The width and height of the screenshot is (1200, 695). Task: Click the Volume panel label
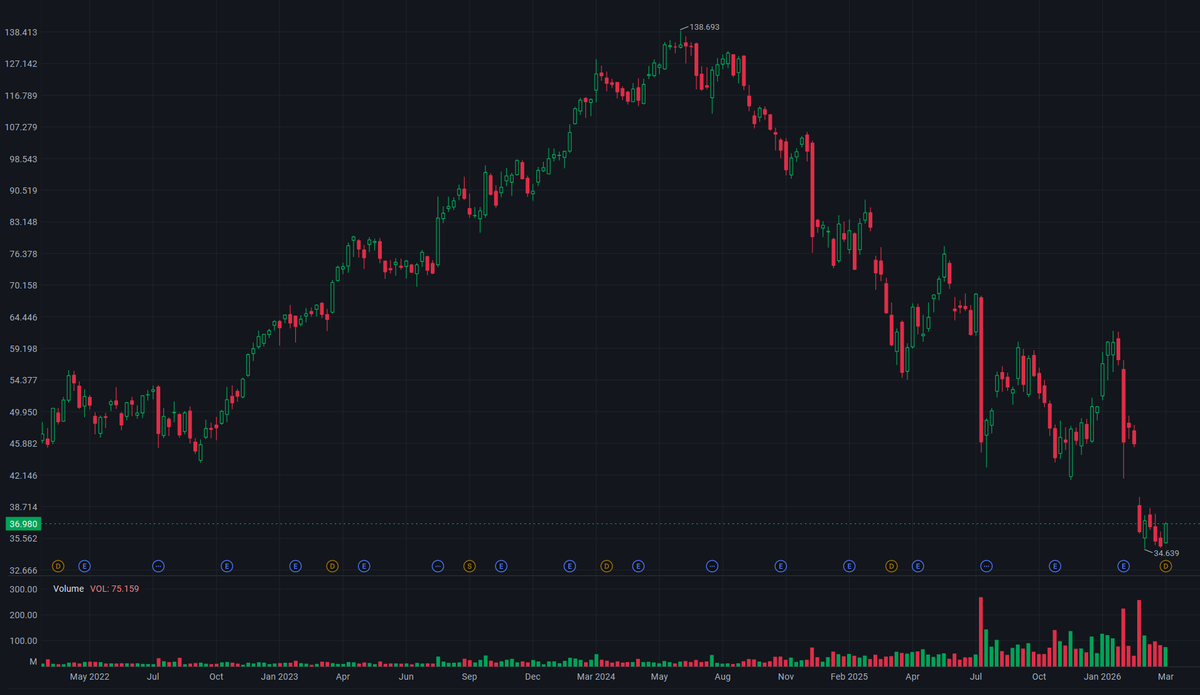pos(68,588)
